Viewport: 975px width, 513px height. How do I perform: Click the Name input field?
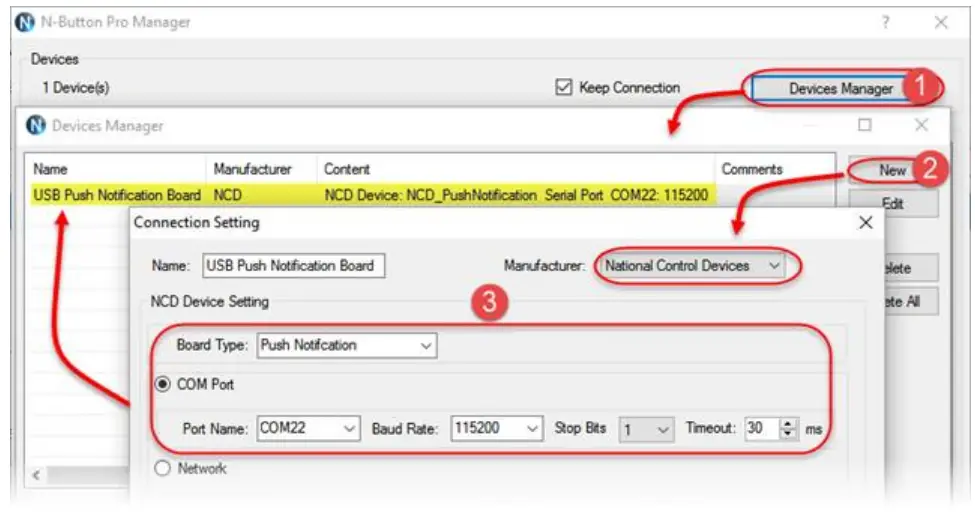pyautogui.click(x=293, y=266)
